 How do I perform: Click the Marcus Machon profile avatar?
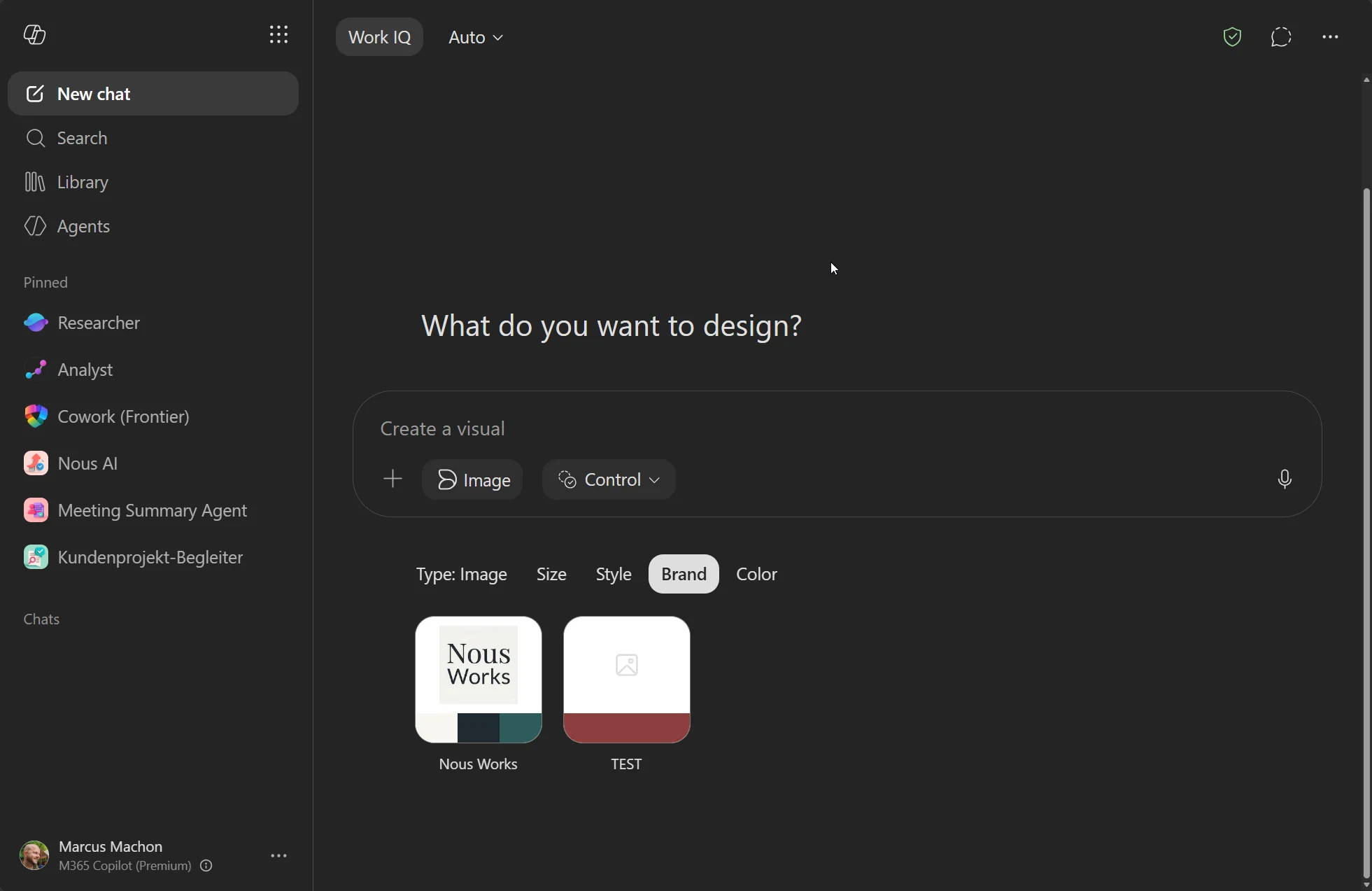pyautogui.click(x=34, y=855)
